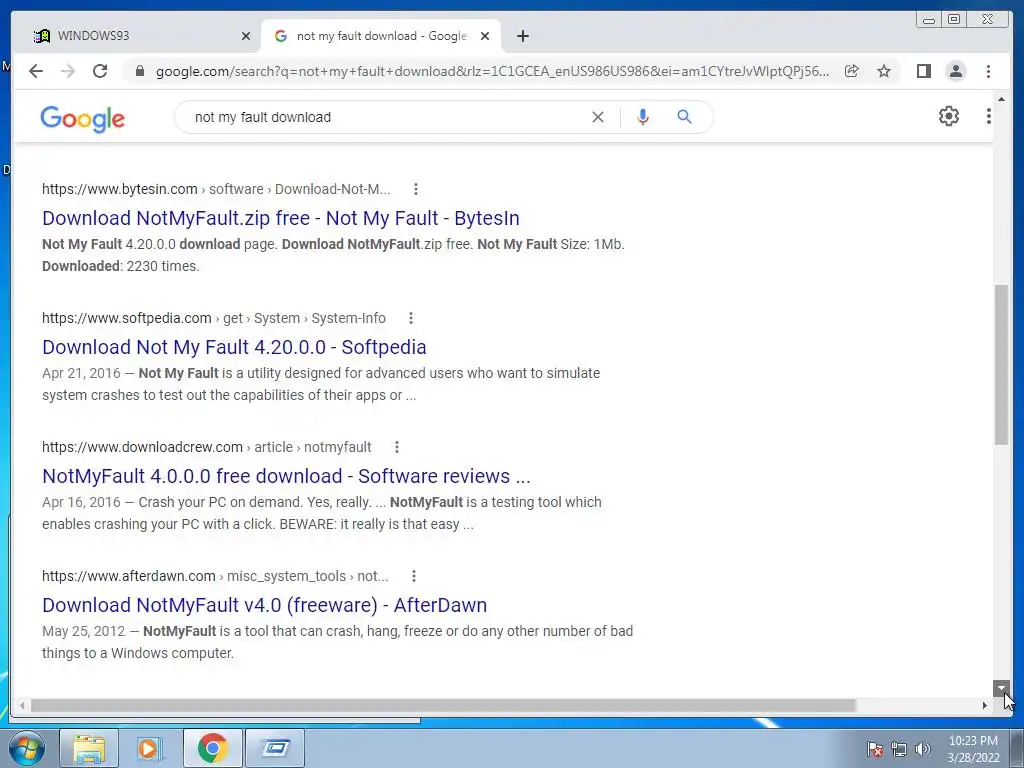This screenshot has width=1024, height=768.
Task: Click the Show desktop button by the clock
Action: coord(1017,748)
